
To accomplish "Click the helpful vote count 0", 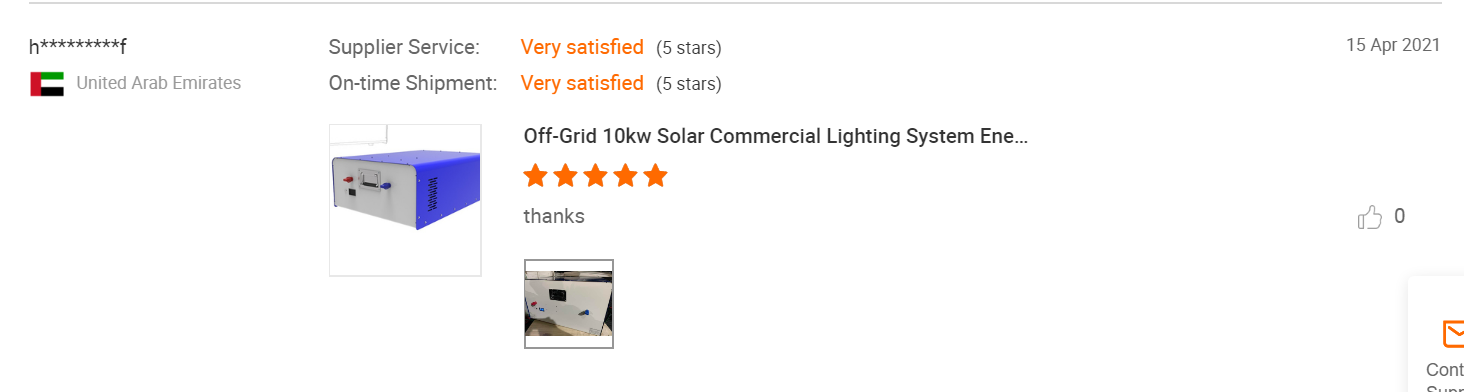I will point(1399,216).
